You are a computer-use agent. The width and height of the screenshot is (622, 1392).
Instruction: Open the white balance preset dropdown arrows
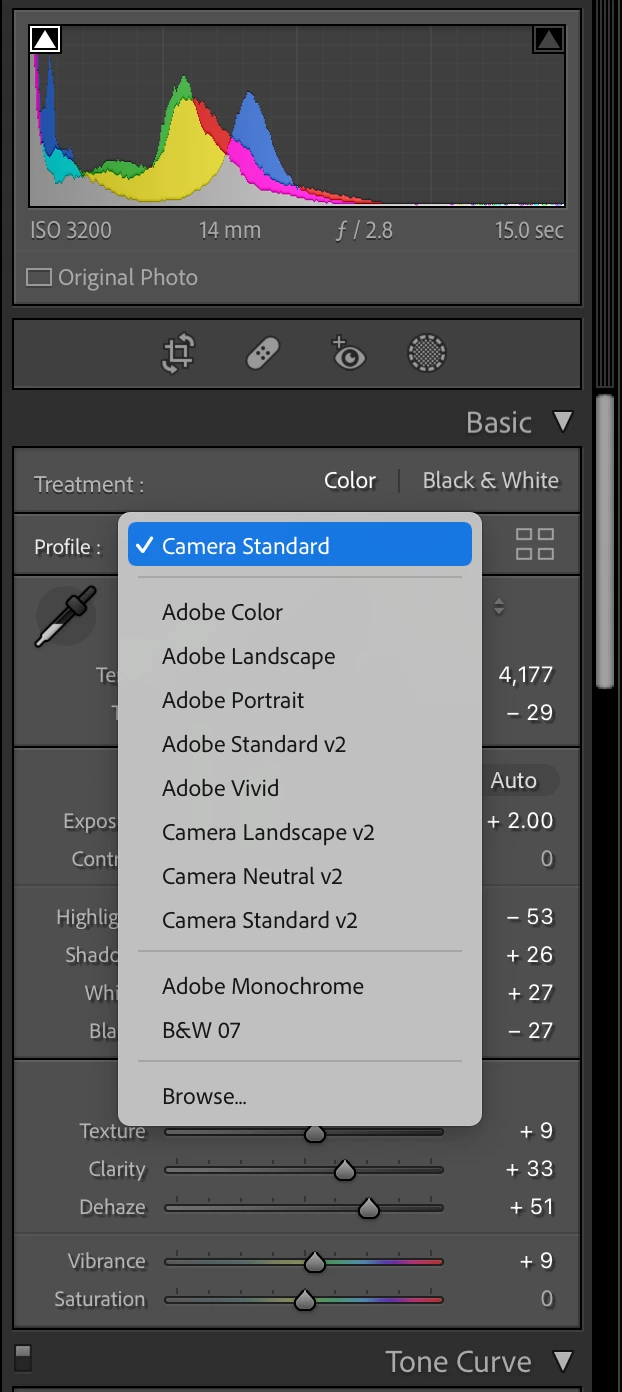pyautogui.click(x=499, y=607)
